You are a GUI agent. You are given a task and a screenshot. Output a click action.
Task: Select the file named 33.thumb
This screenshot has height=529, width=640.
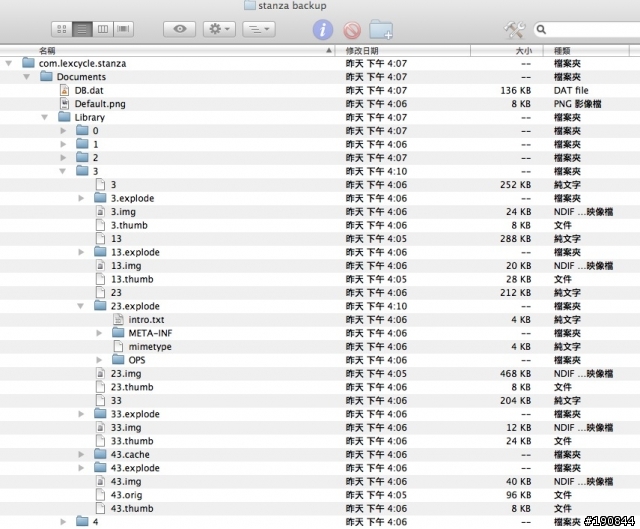coord(132,441)
